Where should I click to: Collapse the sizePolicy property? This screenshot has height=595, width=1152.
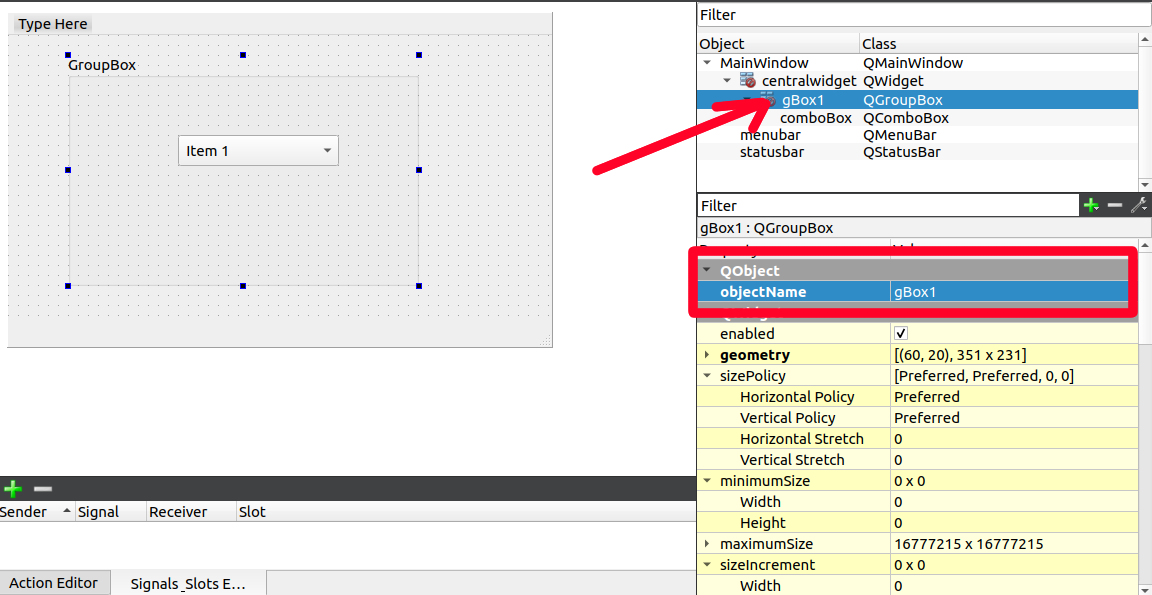coord(707,376)
